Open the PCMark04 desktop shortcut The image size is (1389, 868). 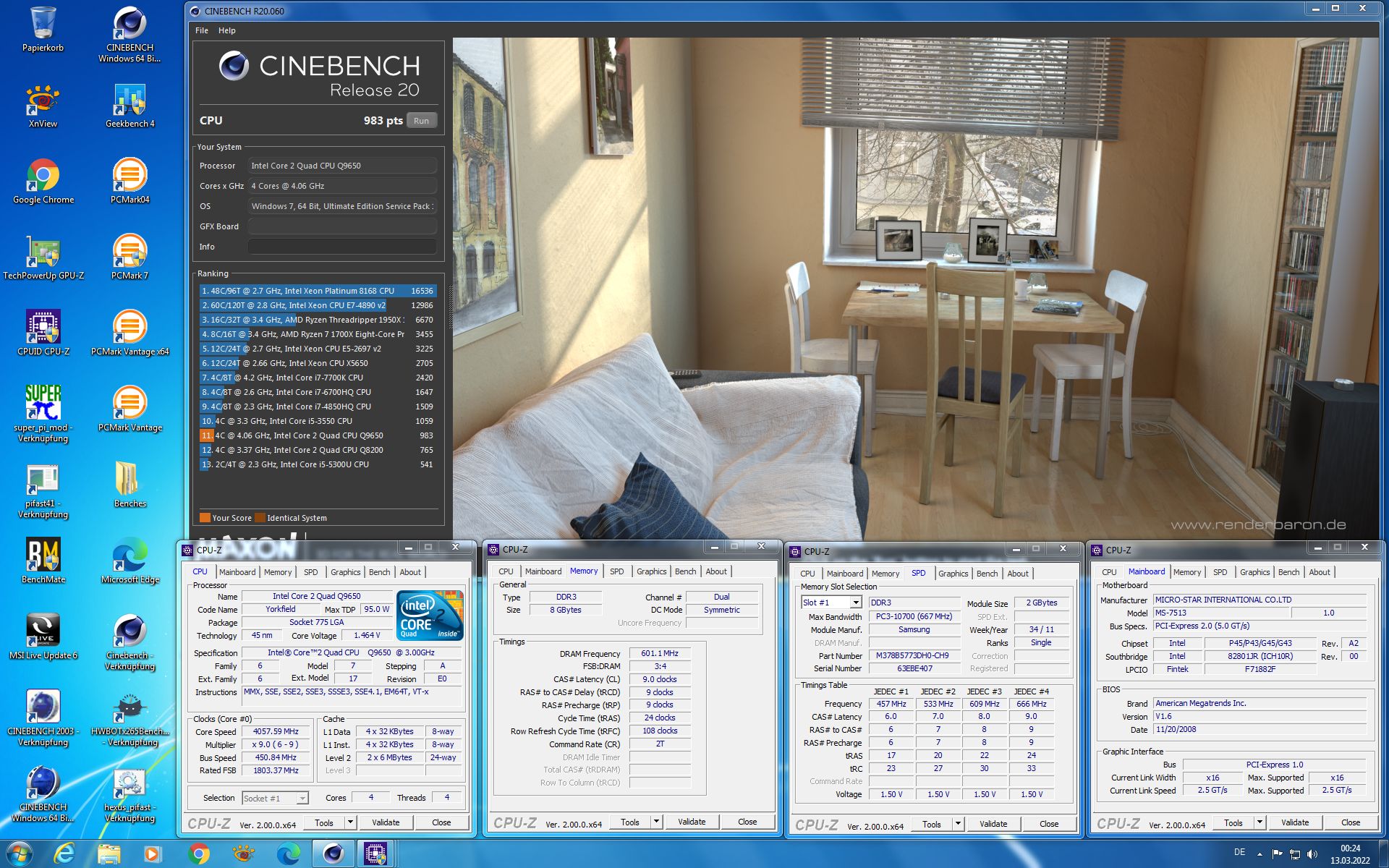[x=129, y=182]
